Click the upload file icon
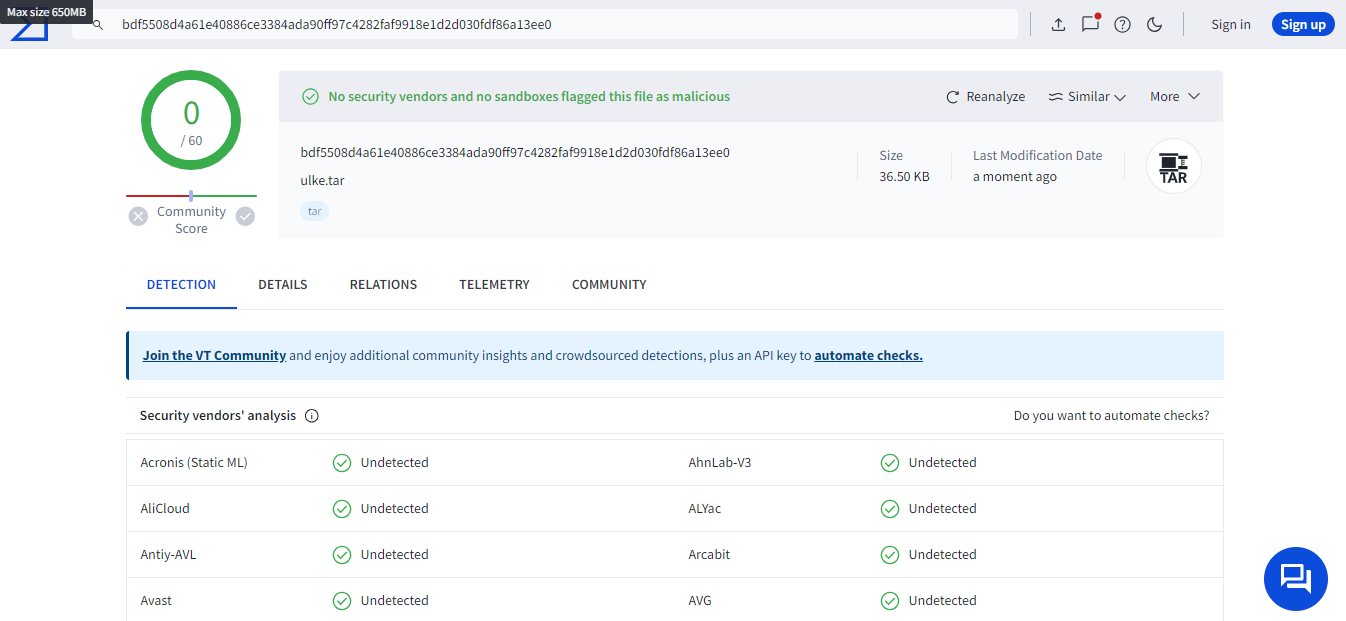1346x621 pixels. [x=1058, y=25]
